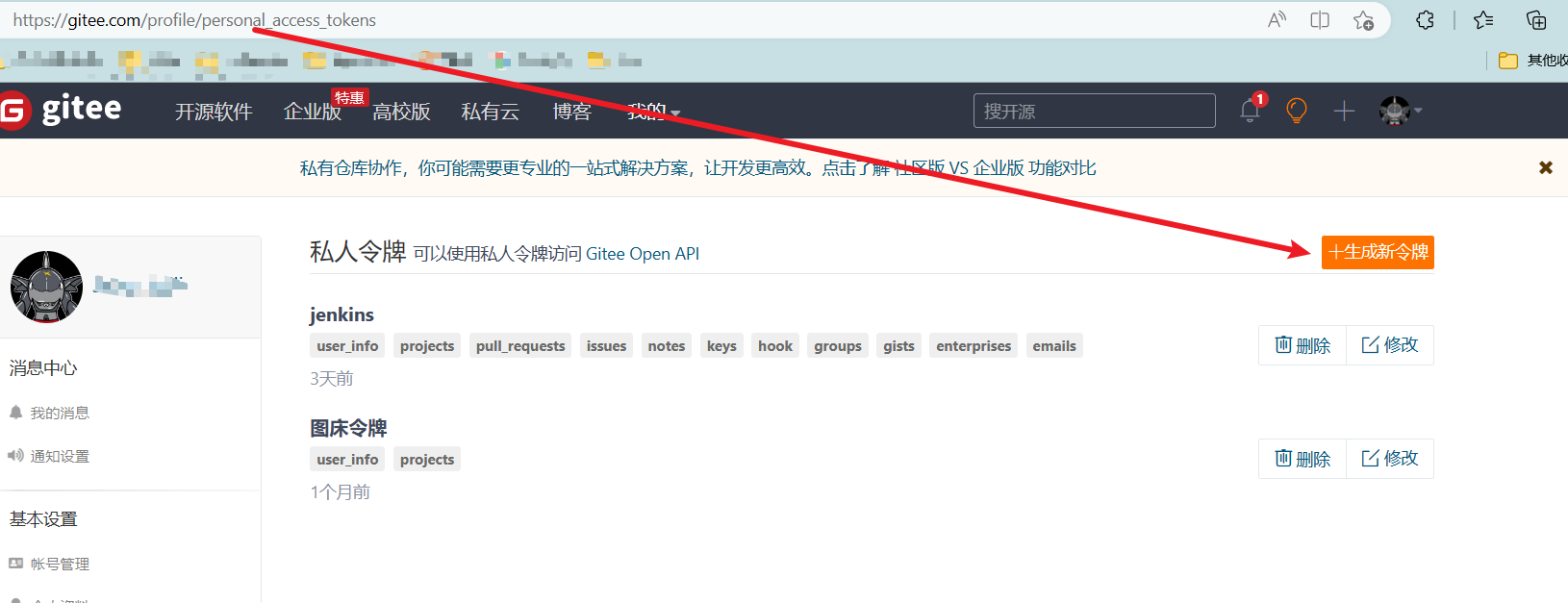Image resolution: width=1568 pixels, height=603 pixels.
Task: Open the browser favorites list icon
Action: [x=1483, y=20]
